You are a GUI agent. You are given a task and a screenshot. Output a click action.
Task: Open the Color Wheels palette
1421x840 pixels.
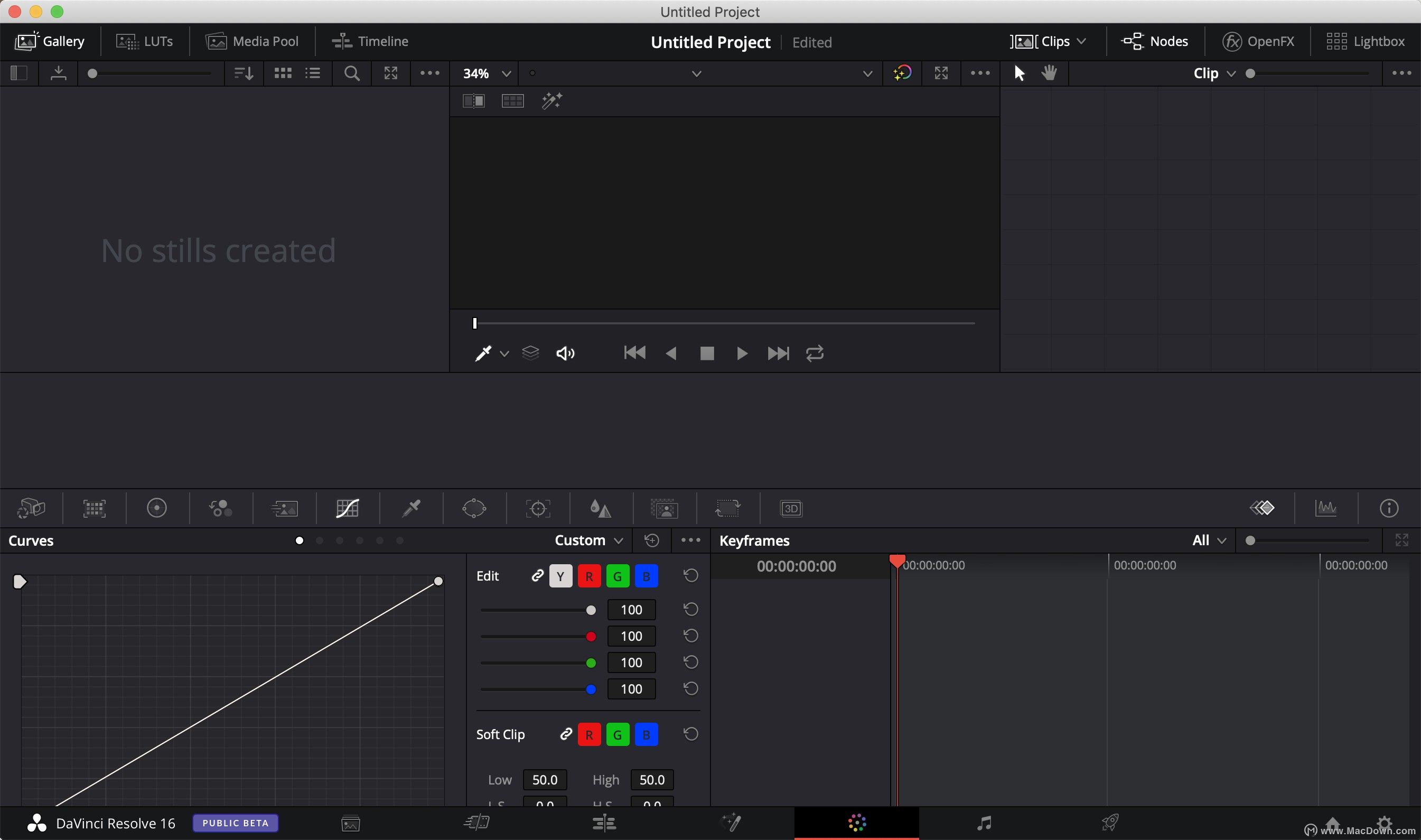point(157,508)
